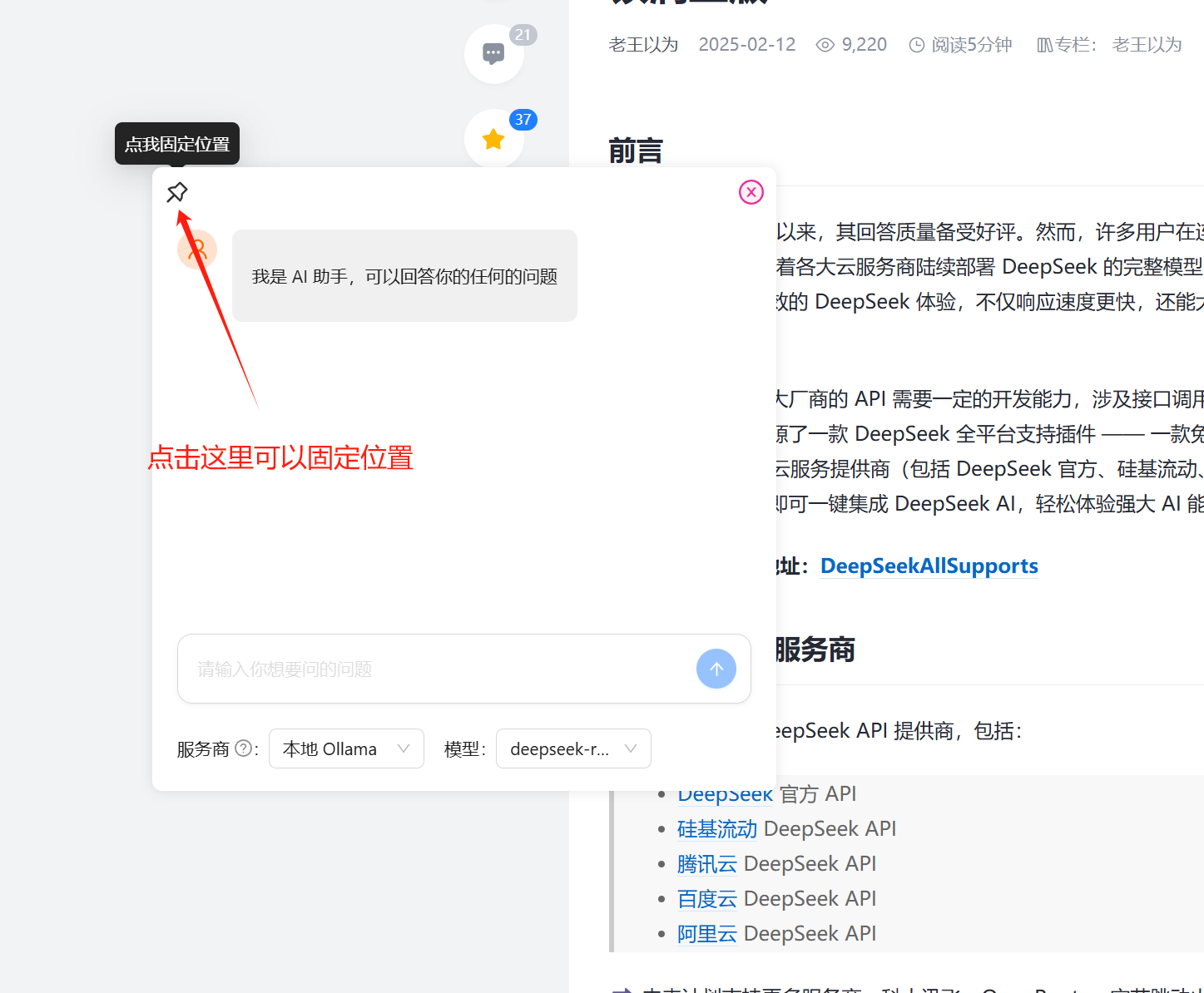This screenshot has width=1204, height=993.
Task: Click the pin icon to fix position
Action: coord(176,193)
